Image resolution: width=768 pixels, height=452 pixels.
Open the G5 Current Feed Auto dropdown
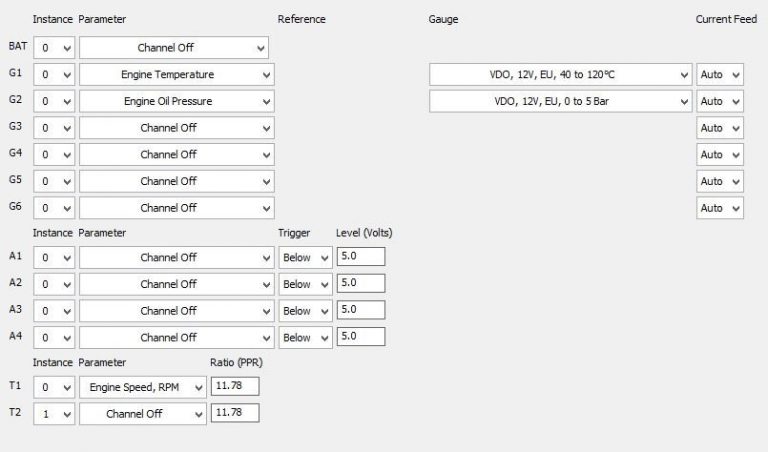pyautogui.click(x=720, y=182)
